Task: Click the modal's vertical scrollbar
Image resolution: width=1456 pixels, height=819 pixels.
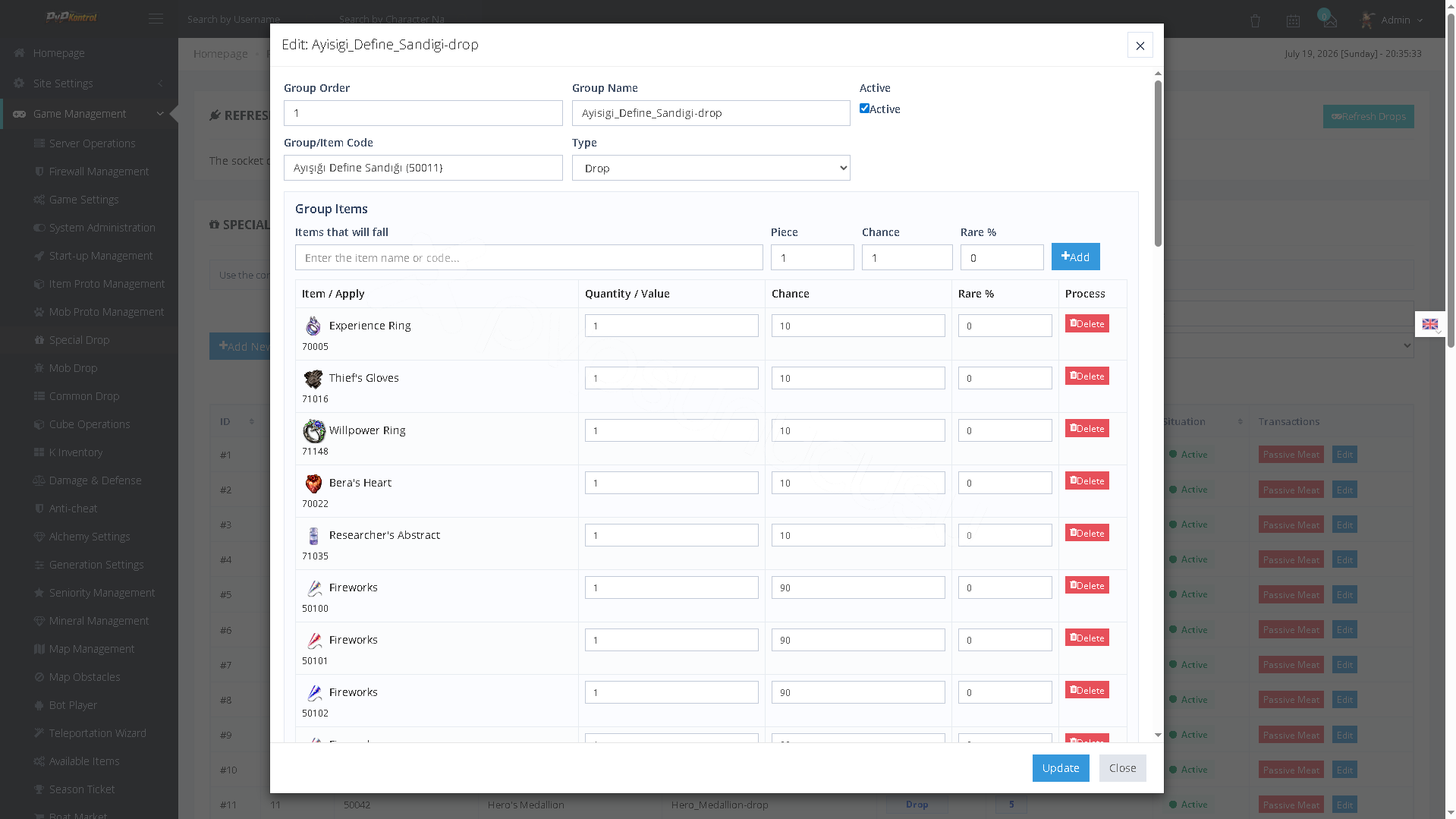Action: 1158,163
